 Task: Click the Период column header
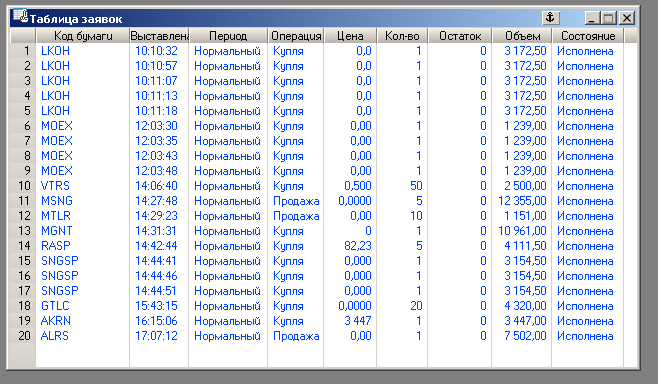point(228,36)
